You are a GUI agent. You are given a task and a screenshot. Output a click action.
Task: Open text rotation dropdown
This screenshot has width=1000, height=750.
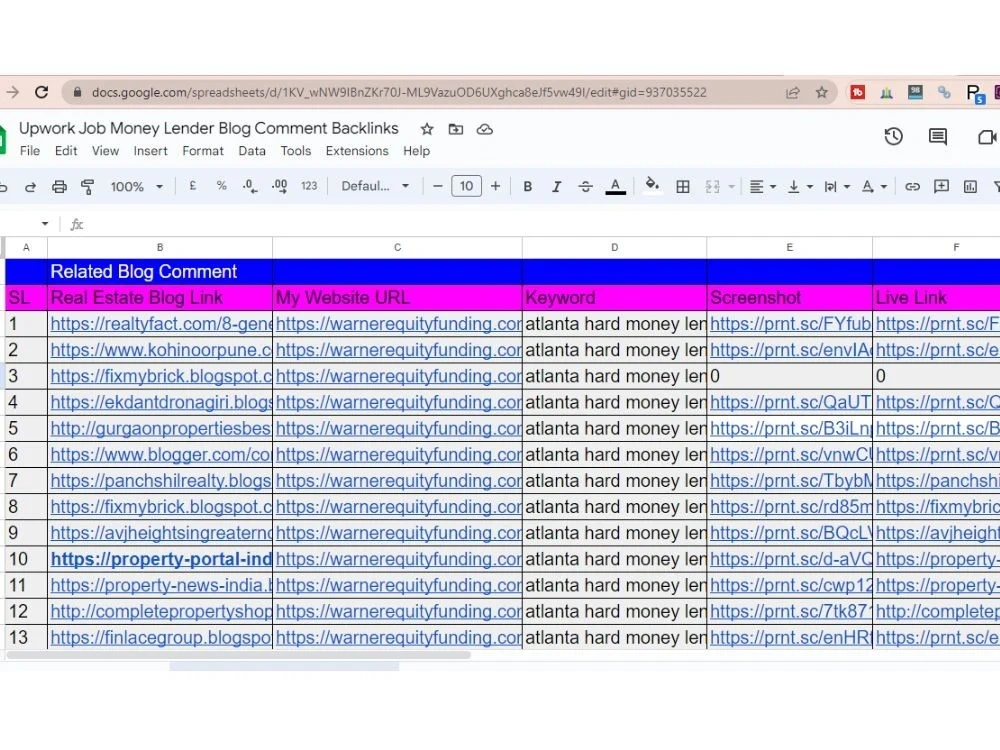pos(874,186)
